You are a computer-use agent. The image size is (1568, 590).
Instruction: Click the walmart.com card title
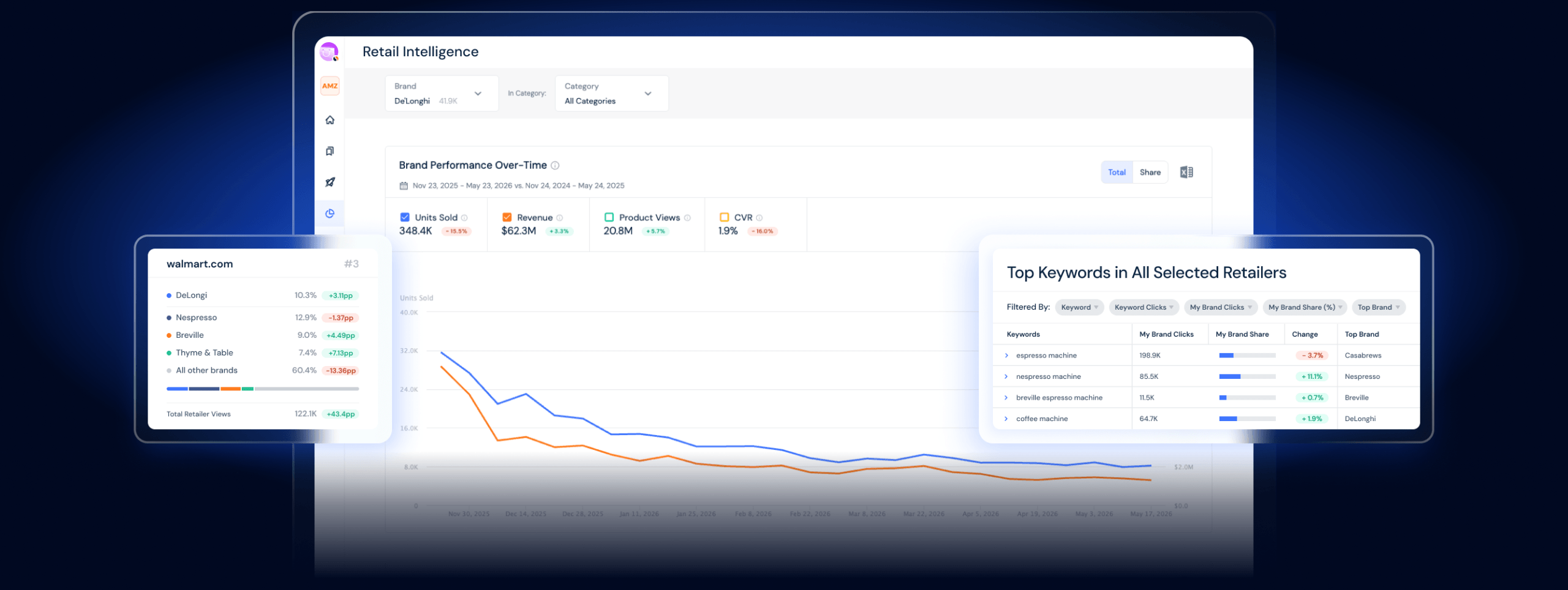click(200, 264)
